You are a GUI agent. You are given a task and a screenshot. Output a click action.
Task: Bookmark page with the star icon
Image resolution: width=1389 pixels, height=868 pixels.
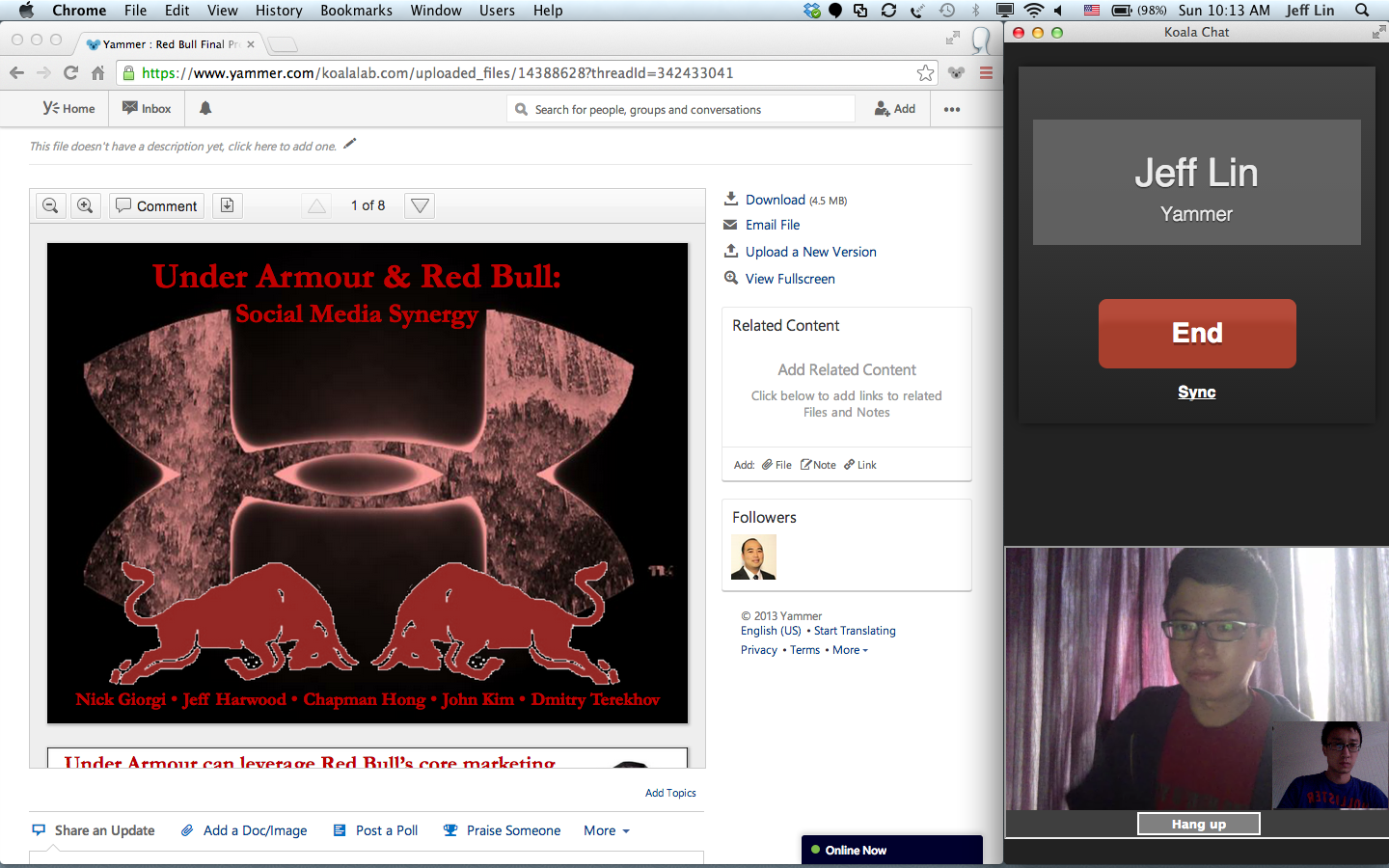[925, 73]
